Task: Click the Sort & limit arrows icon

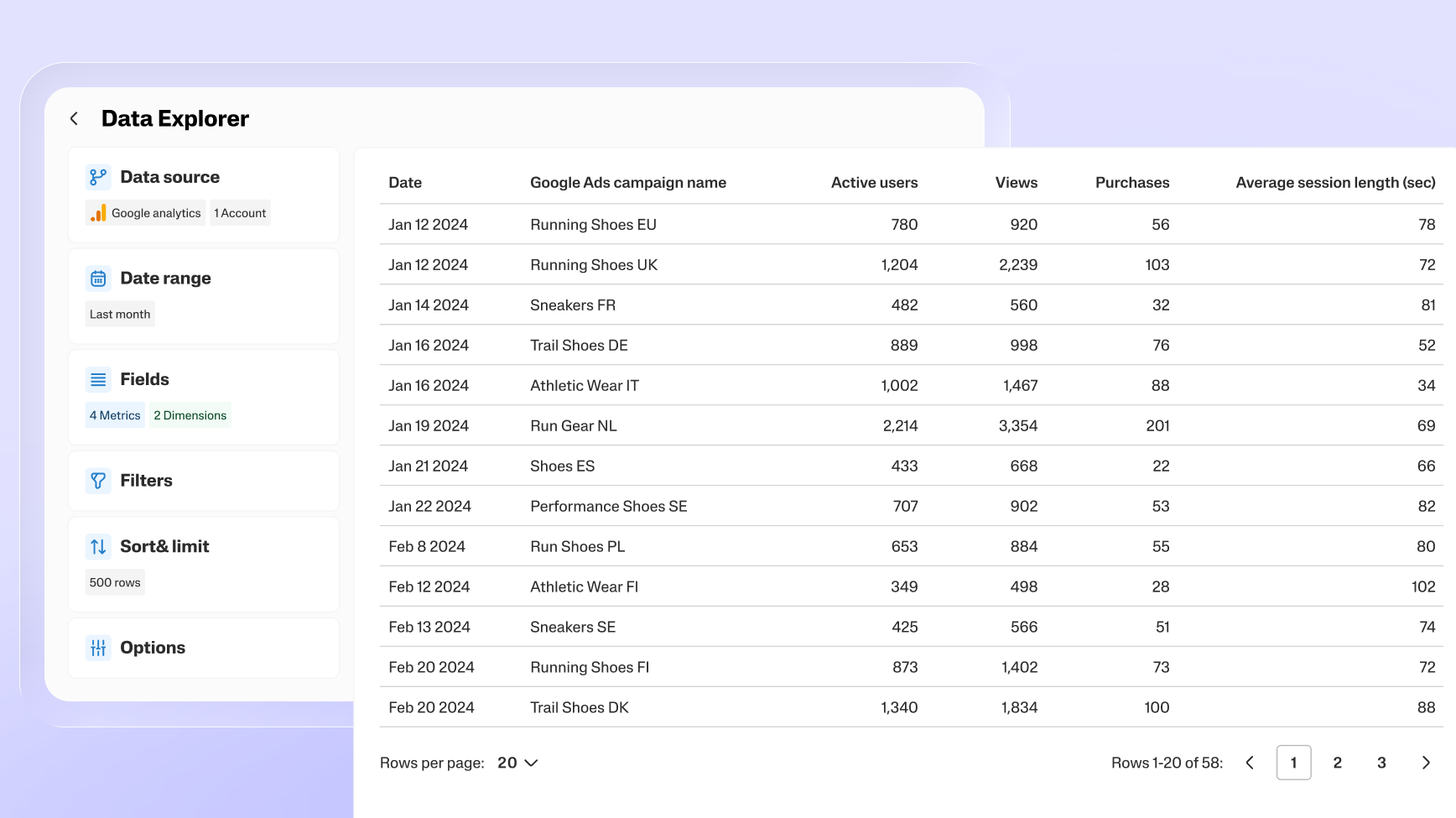Action: pyautogui.click(x=98, y=547)
